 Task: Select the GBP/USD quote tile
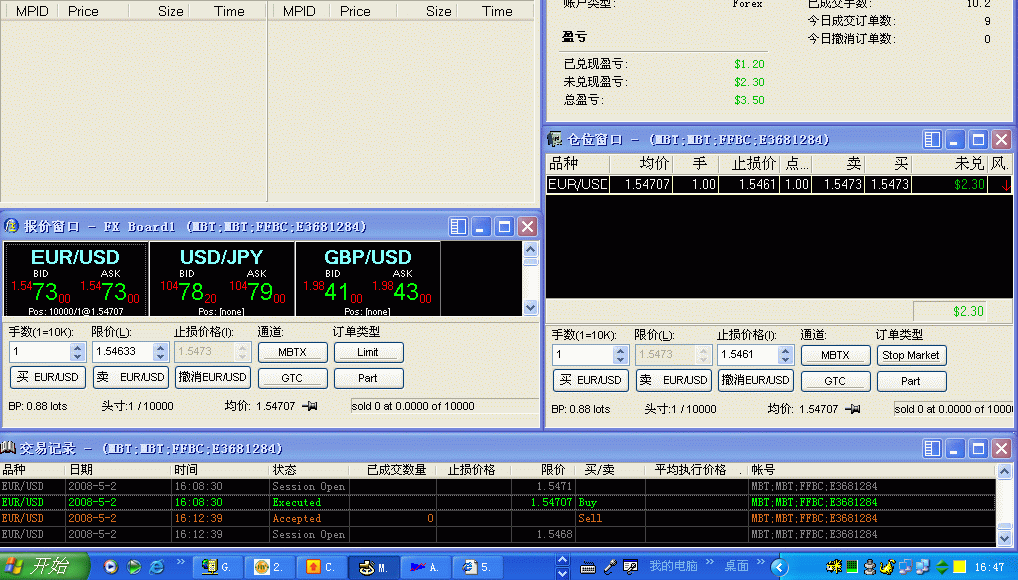[x=368, y=279]
